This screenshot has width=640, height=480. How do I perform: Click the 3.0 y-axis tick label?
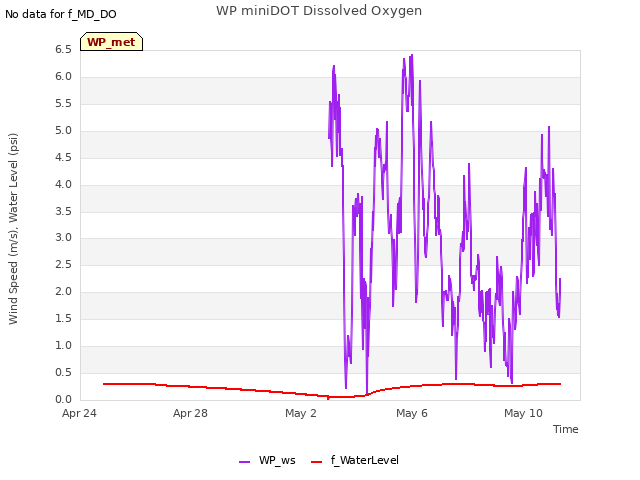point(63,238)
